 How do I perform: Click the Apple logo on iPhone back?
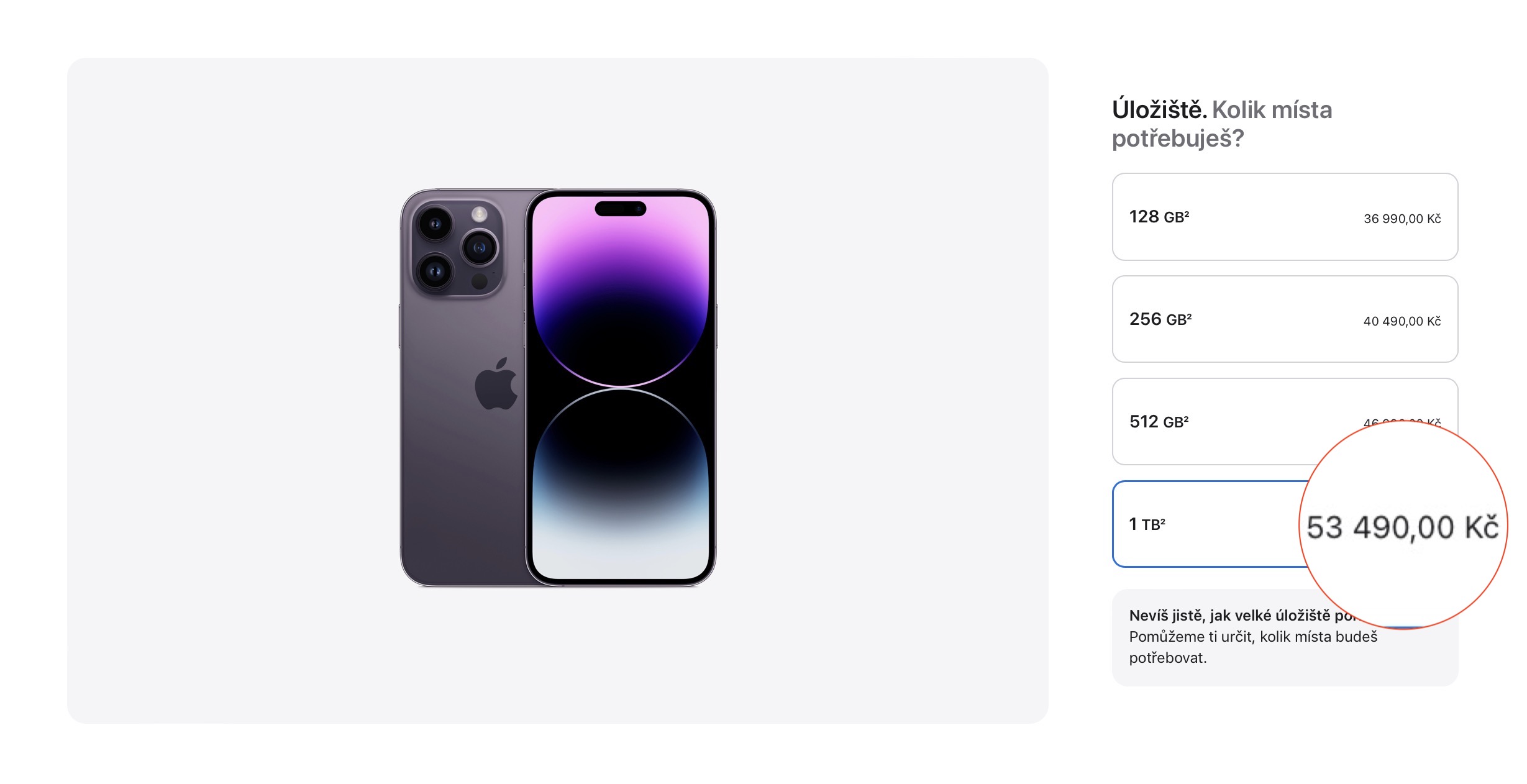coord(495,385)
